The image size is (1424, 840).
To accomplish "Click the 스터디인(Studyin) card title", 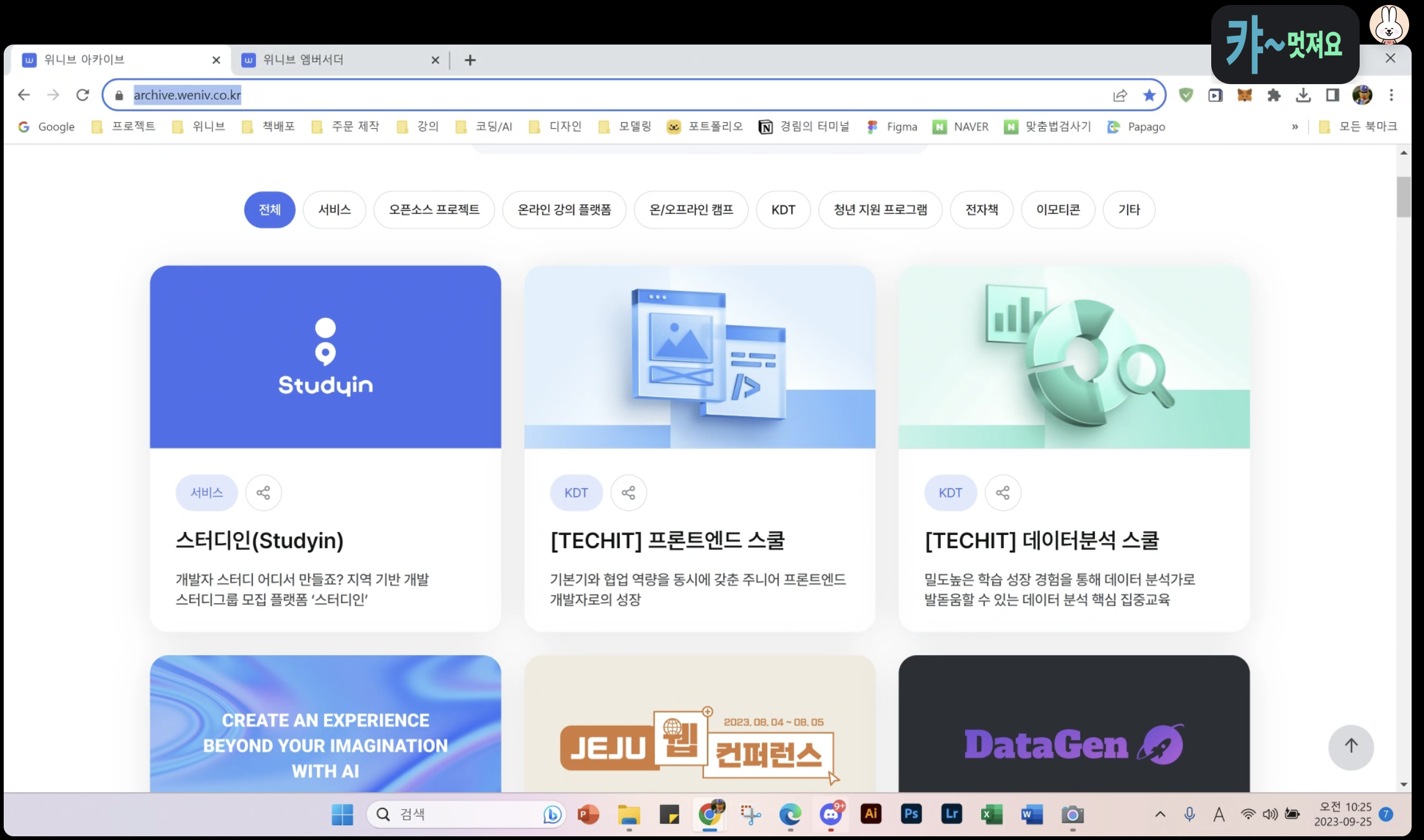I will pos(260,541).
